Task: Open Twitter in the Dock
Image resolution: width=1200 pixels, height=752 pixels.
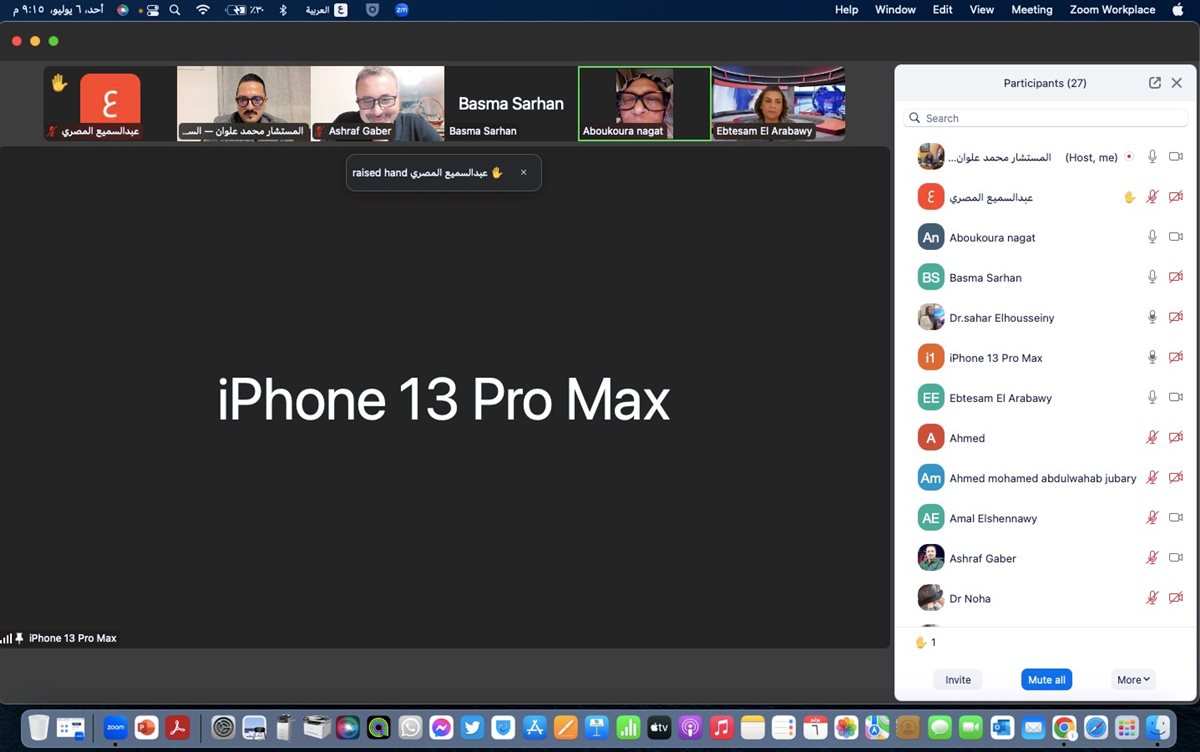Action: 472,727
